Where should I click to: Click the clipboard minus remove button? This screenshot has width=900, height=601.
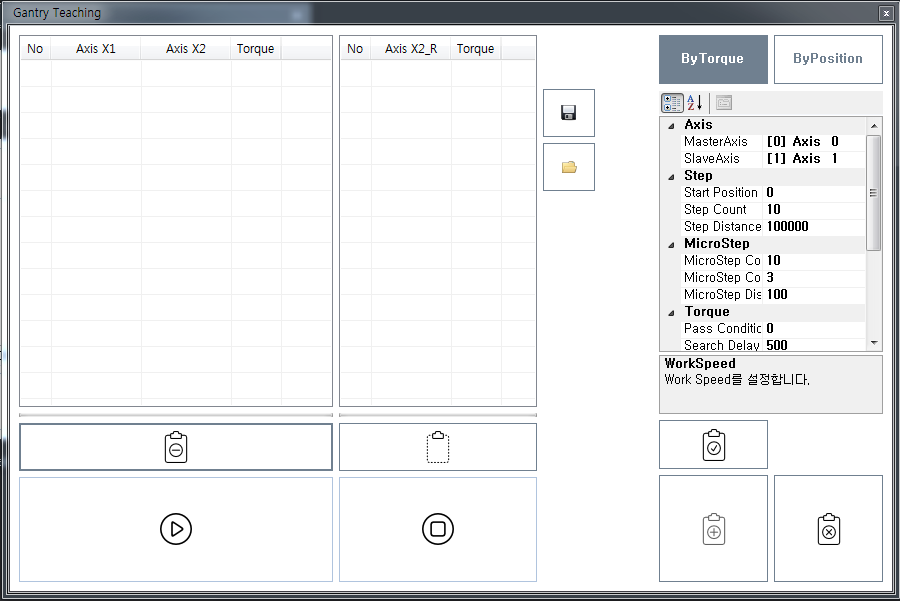pyautogui.click(x=176, y=447)
